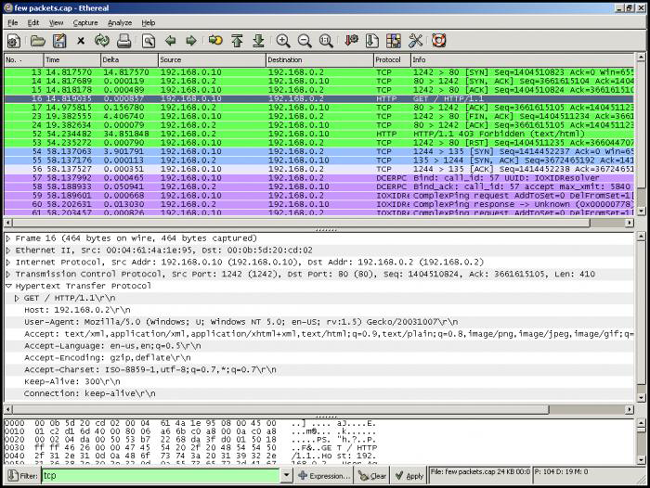Go back using the left arrow icon
Screen dimensions: 650x488
(170, 41)
